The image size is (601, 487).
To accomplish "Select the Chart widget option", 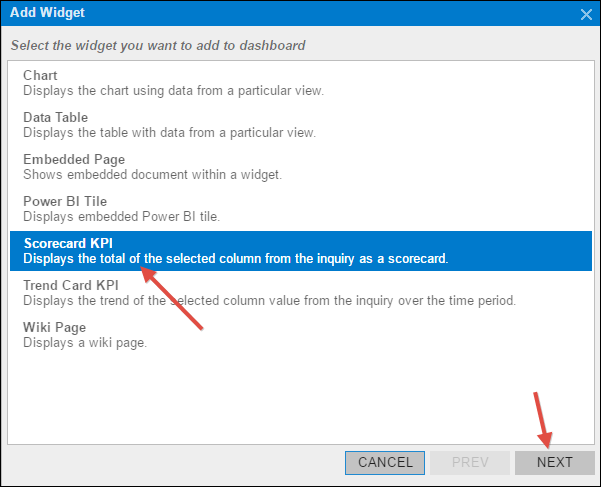I will (x=41, y=75).
